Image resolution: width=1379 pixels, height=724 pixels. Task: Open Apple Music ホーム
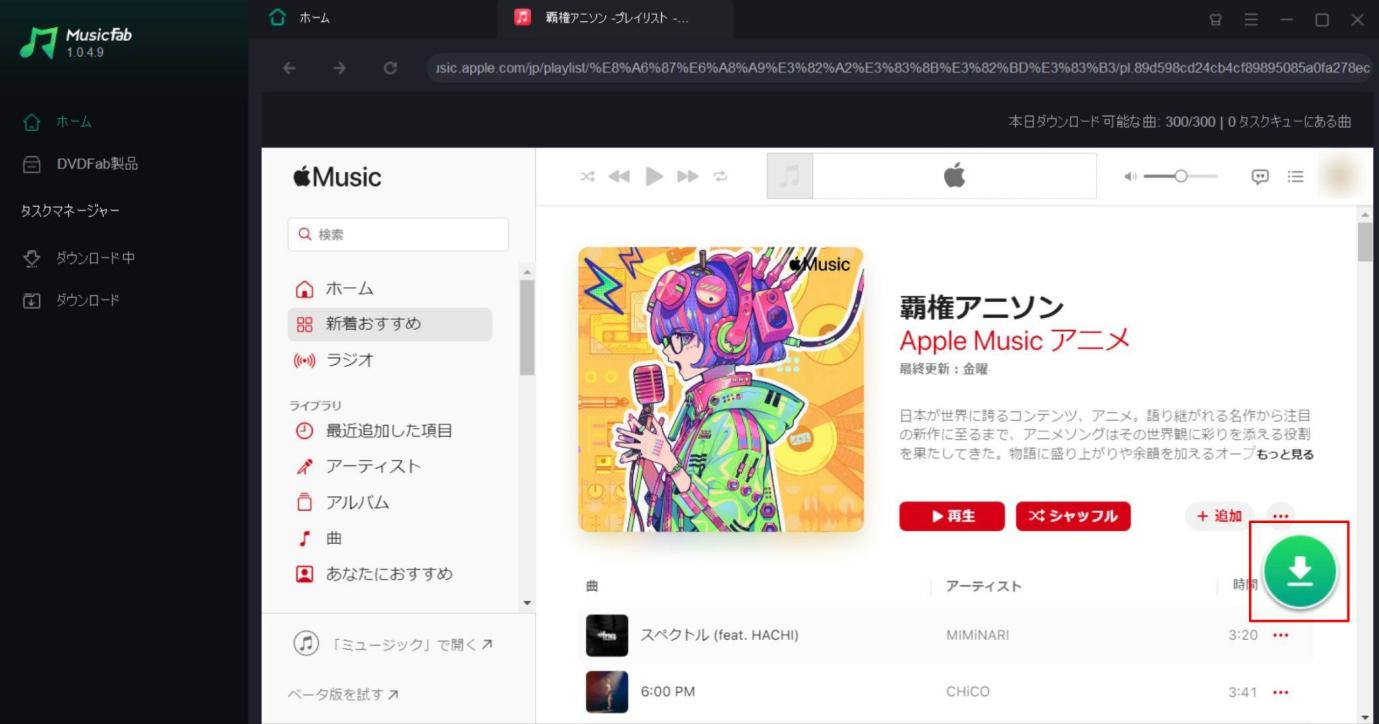tap(390, 289)
